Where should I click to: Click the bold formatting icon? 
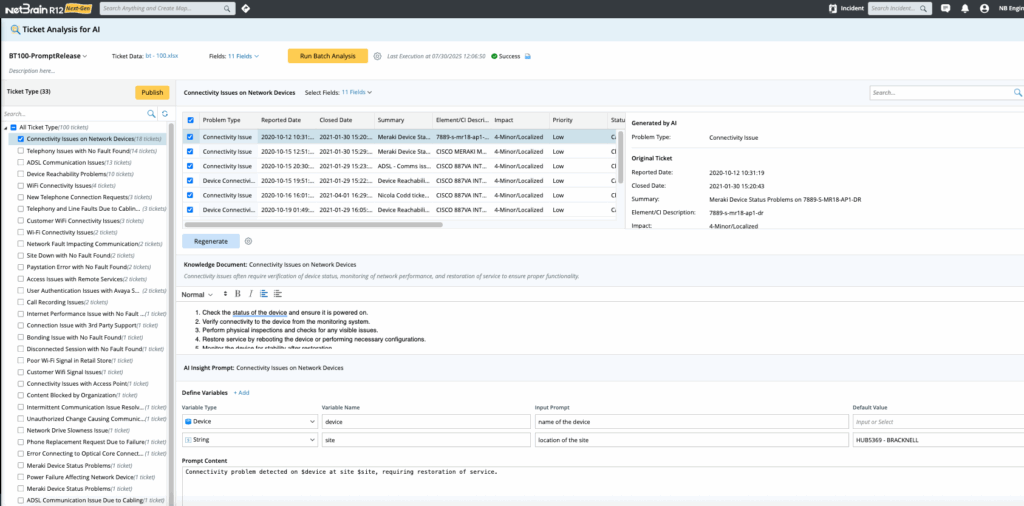coord(237,294)
